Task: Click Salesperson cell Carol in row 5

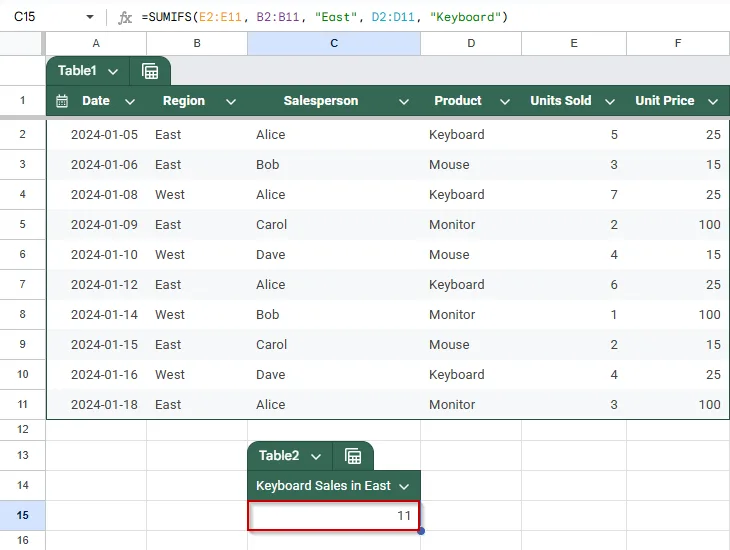Action: (334, 225)
